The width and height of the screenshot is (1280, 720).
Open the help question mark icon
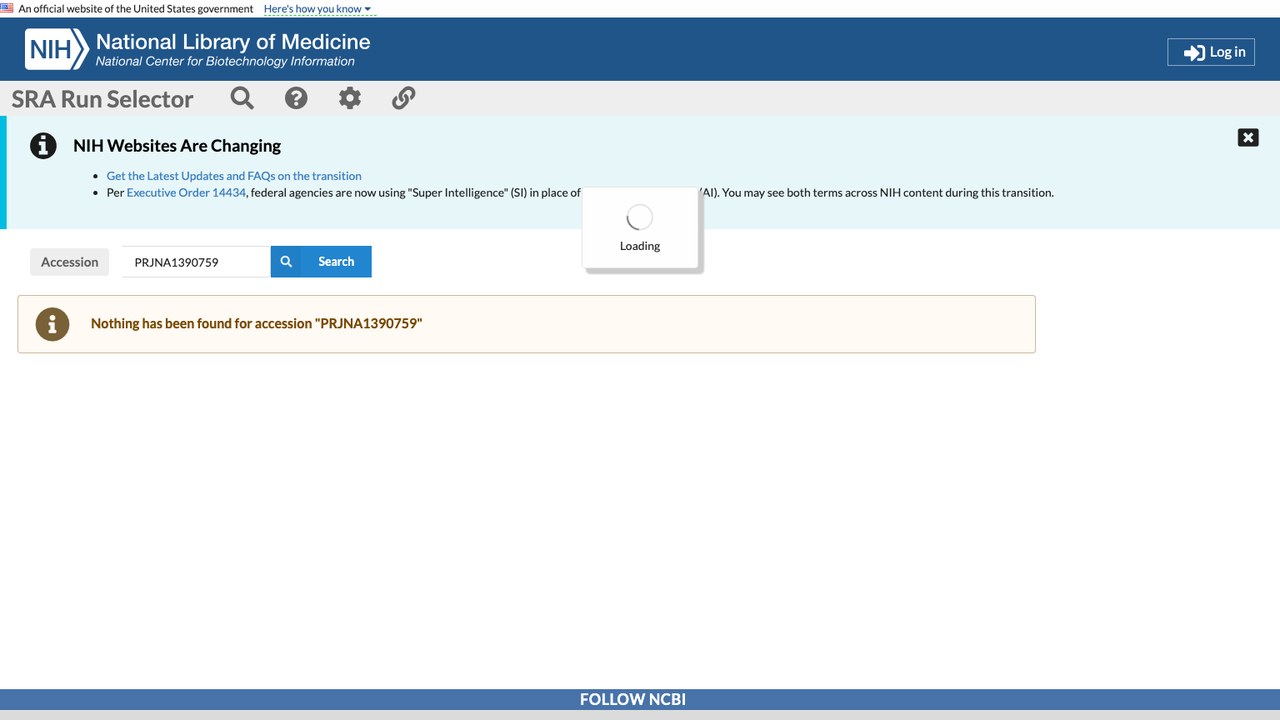296,98
